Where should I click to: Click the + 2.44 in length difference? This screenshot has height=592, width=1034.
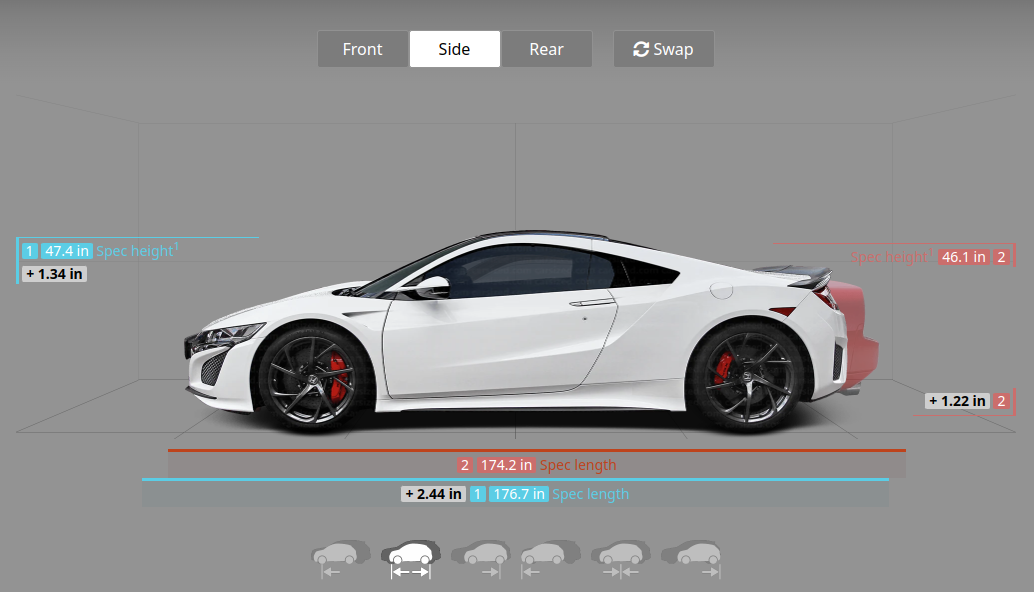coord(433,494)
